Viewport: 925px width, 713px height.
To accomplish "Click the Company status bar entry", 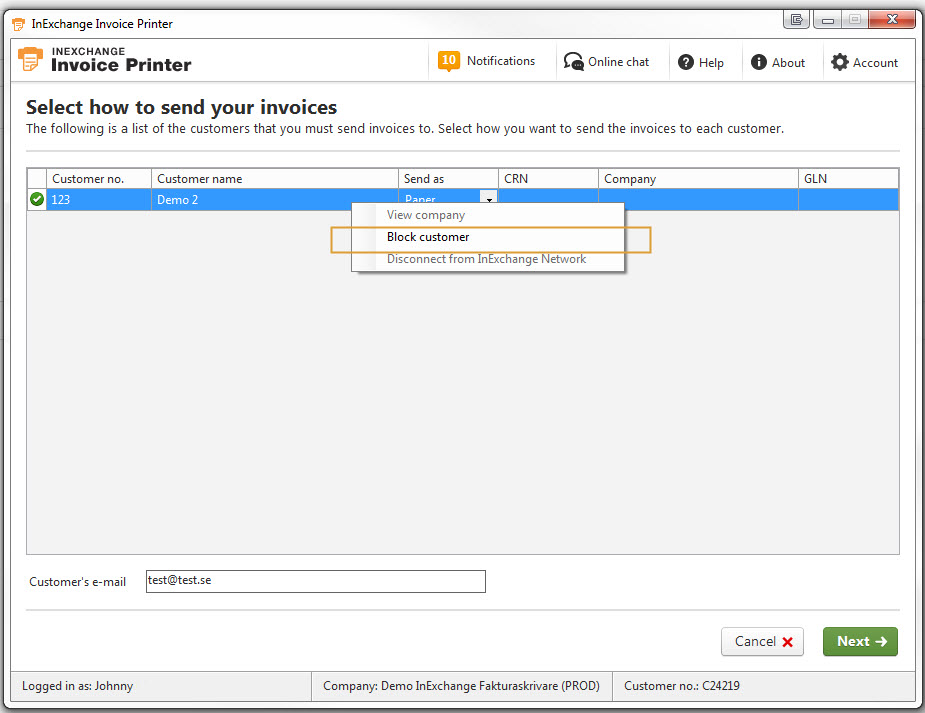I will coord(461,686).
